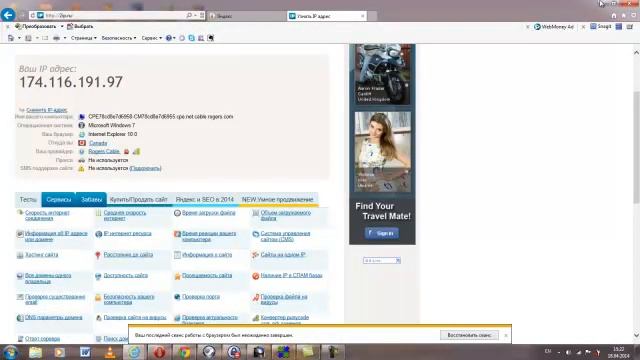640x360 pixels.
Task: Click the Выбрать toolbar button
Action: [80, 26]
